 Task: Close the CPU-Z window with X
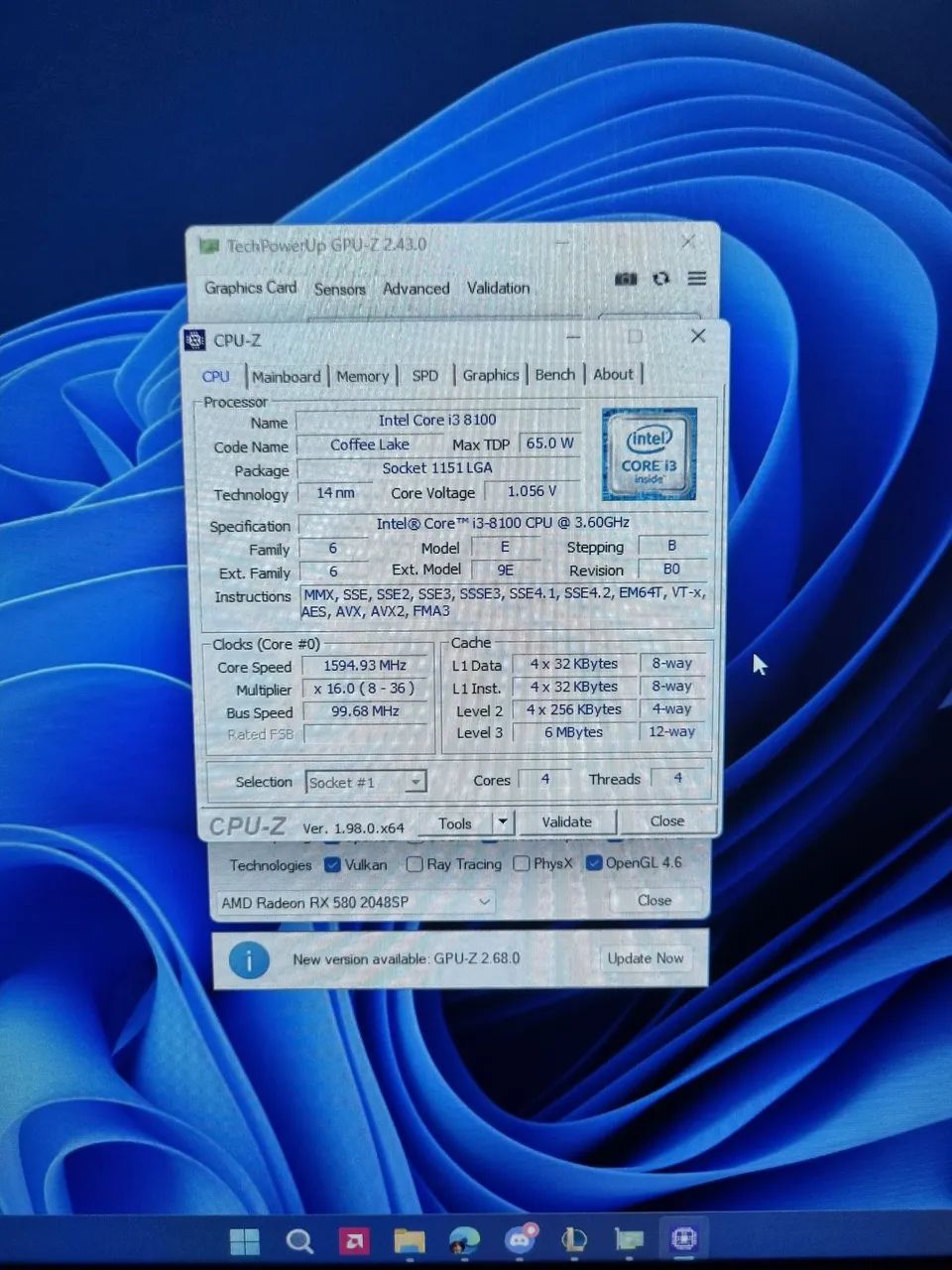coord(698,336)
